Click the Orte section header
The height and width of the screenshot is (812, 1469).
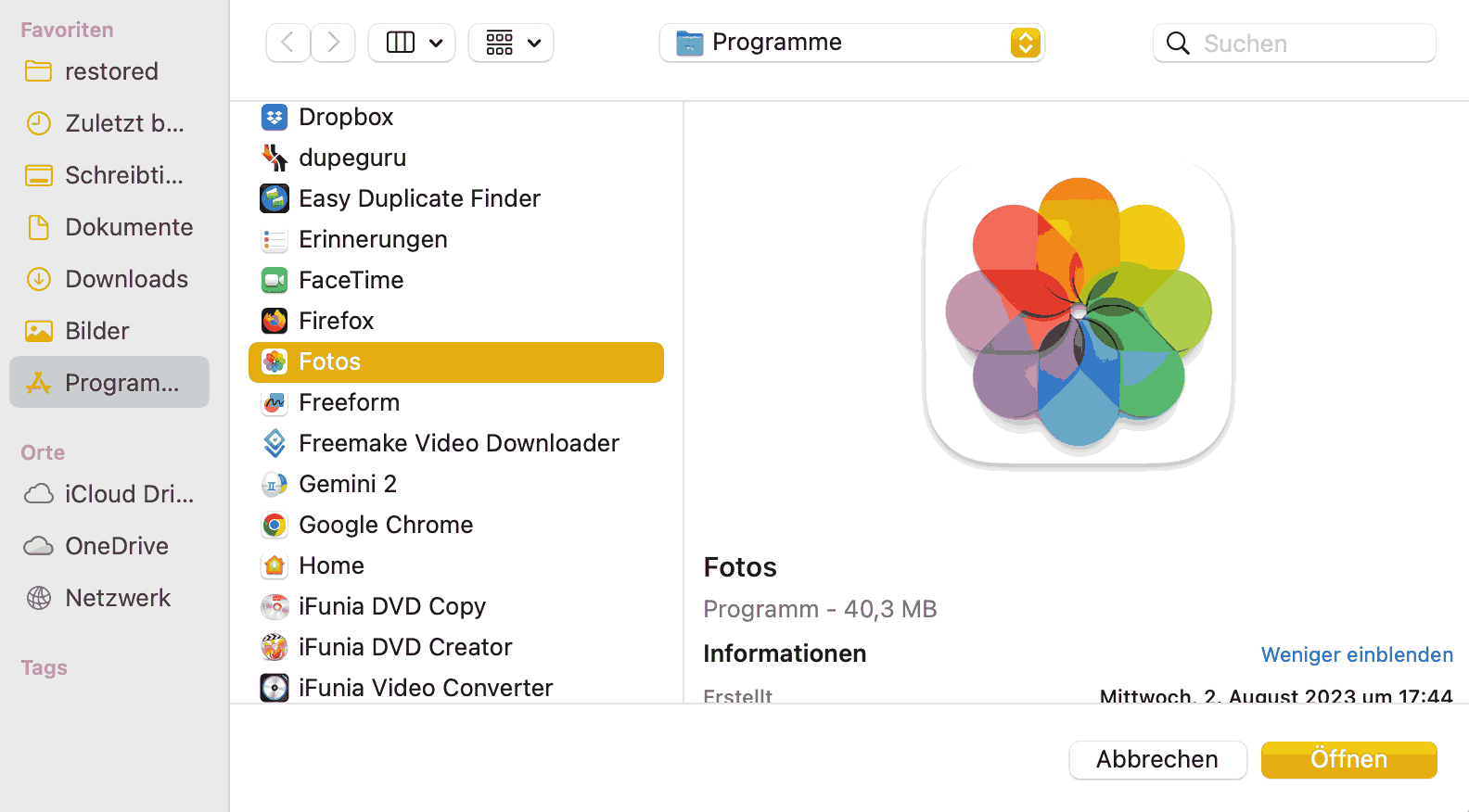coord(43,452)
